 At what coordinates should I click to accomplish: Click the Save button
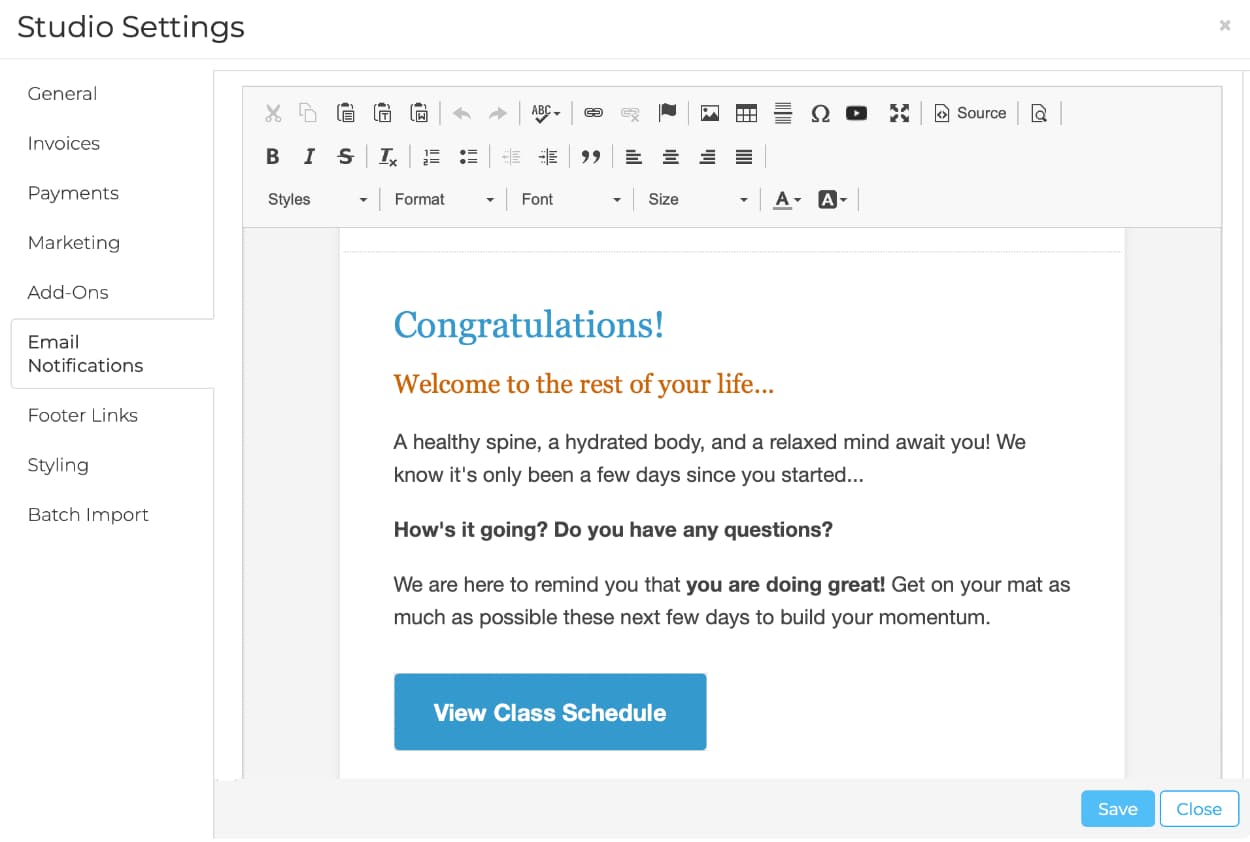tap(1117, 809)
